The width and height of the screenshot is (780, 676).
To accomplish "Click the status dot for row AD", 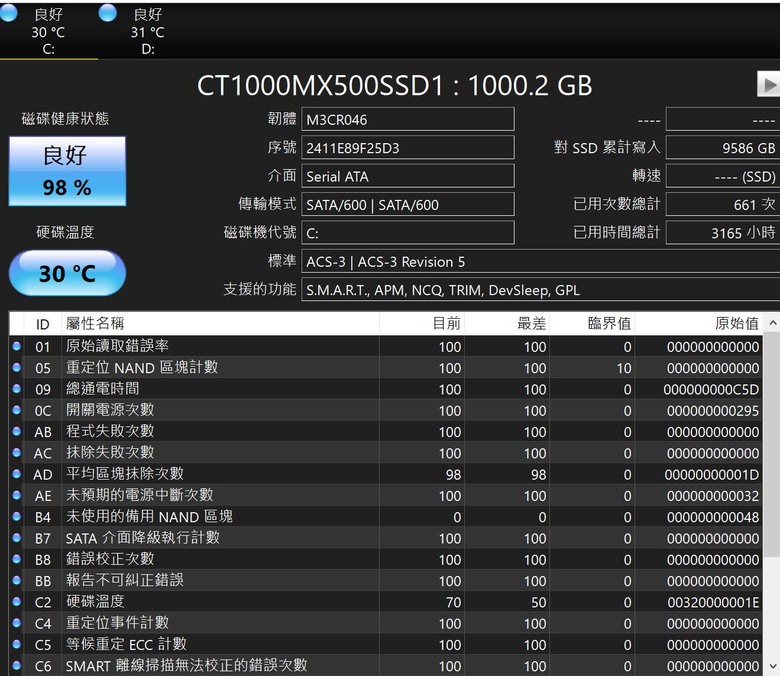I will (x=16, y=474).
